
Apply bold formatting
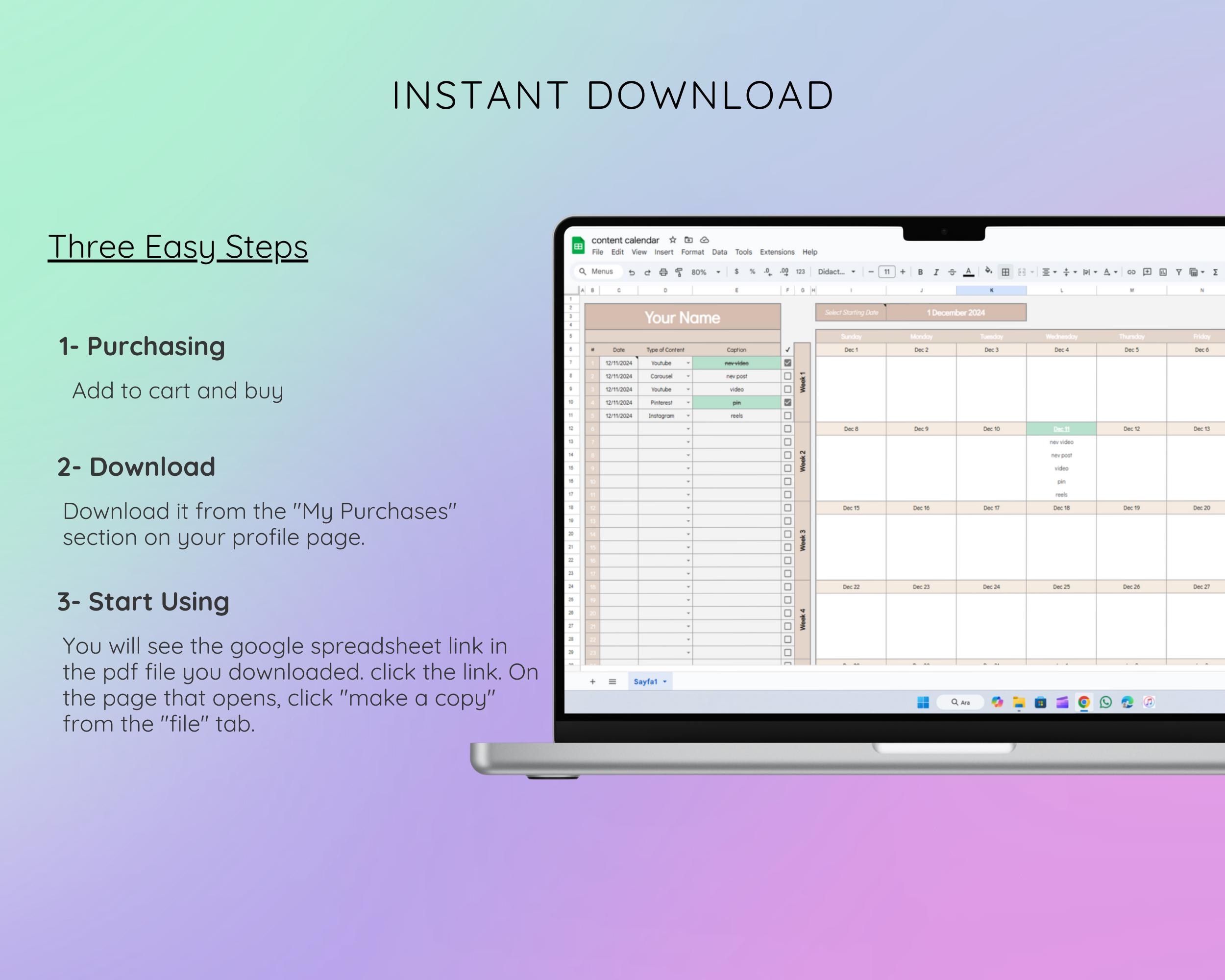pos(920,272)
